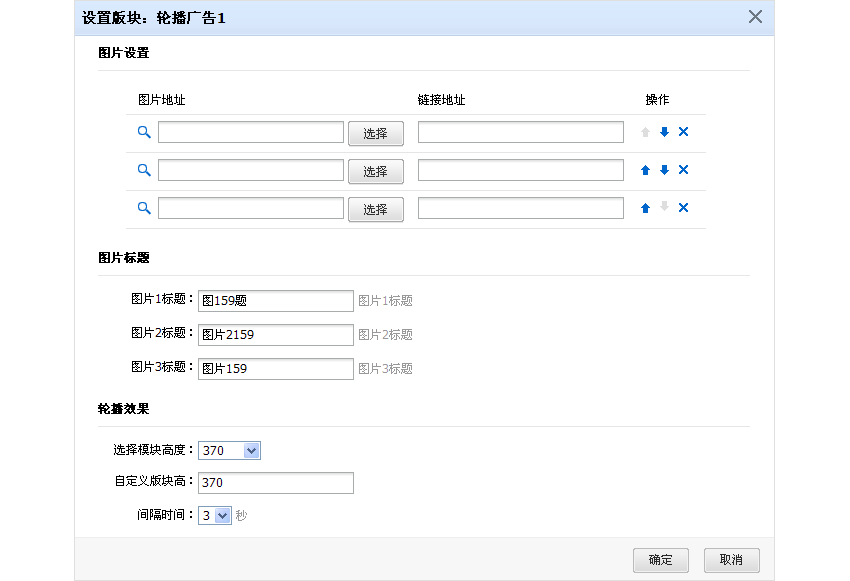Move the first image row down

coord(664,132)
